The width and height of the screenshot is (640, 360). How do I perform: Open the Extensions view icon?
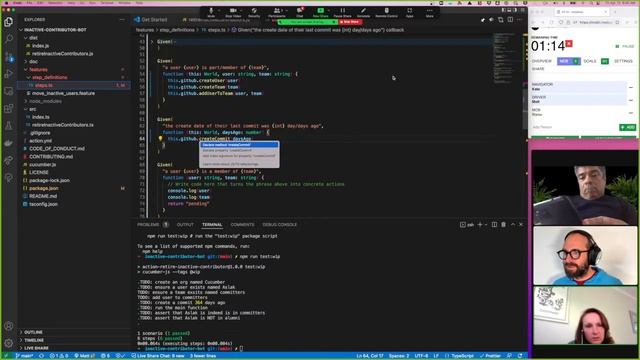(x=9, y=109)
